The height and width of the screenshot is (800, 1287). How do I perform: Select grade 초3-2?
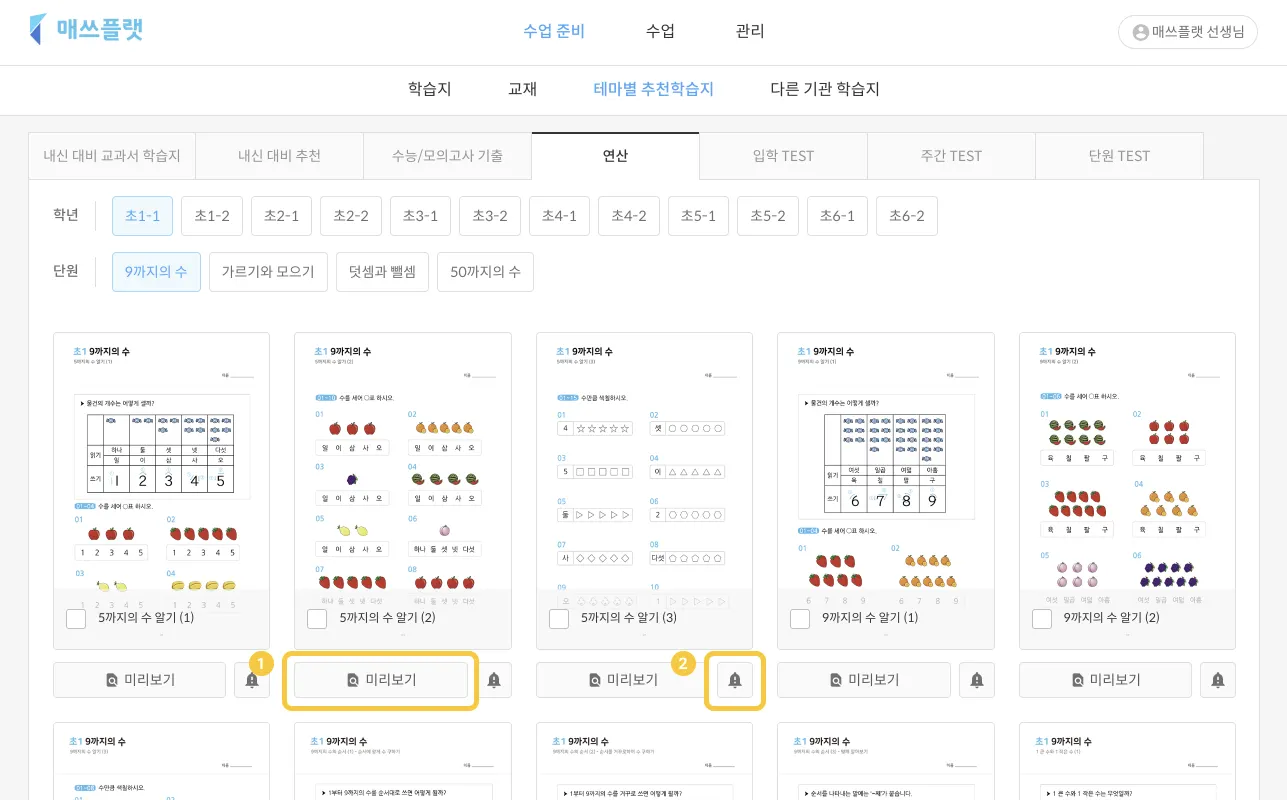(490, 216)
